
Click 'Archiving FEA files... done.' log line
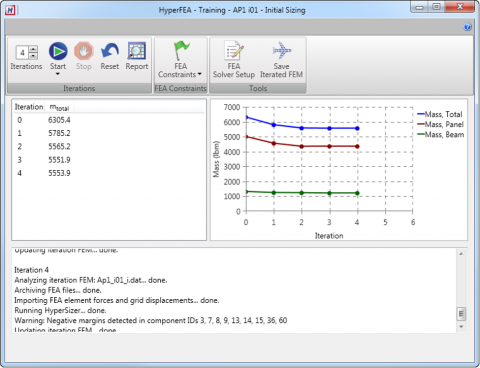58,290
